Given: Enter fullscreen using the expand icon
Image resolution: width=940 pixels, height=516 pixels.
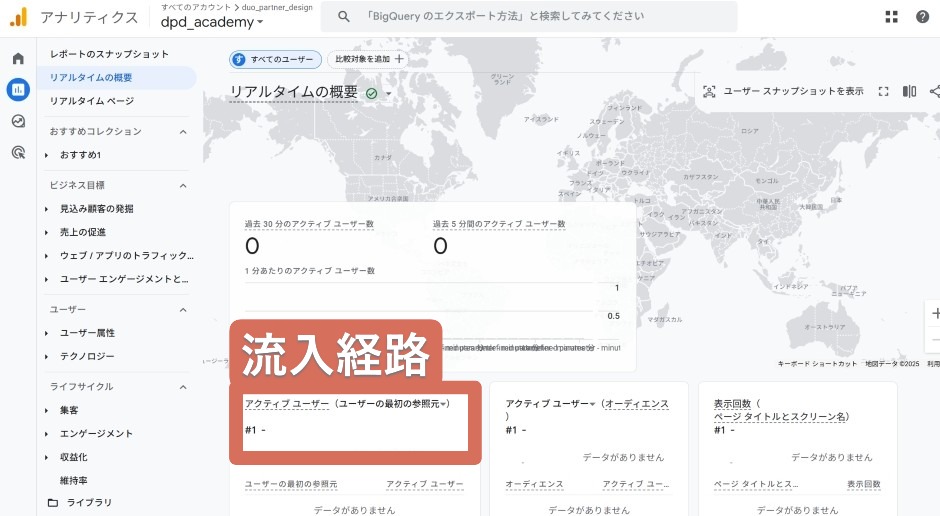Looking at the screenshot, I should [x=883, y=91].
